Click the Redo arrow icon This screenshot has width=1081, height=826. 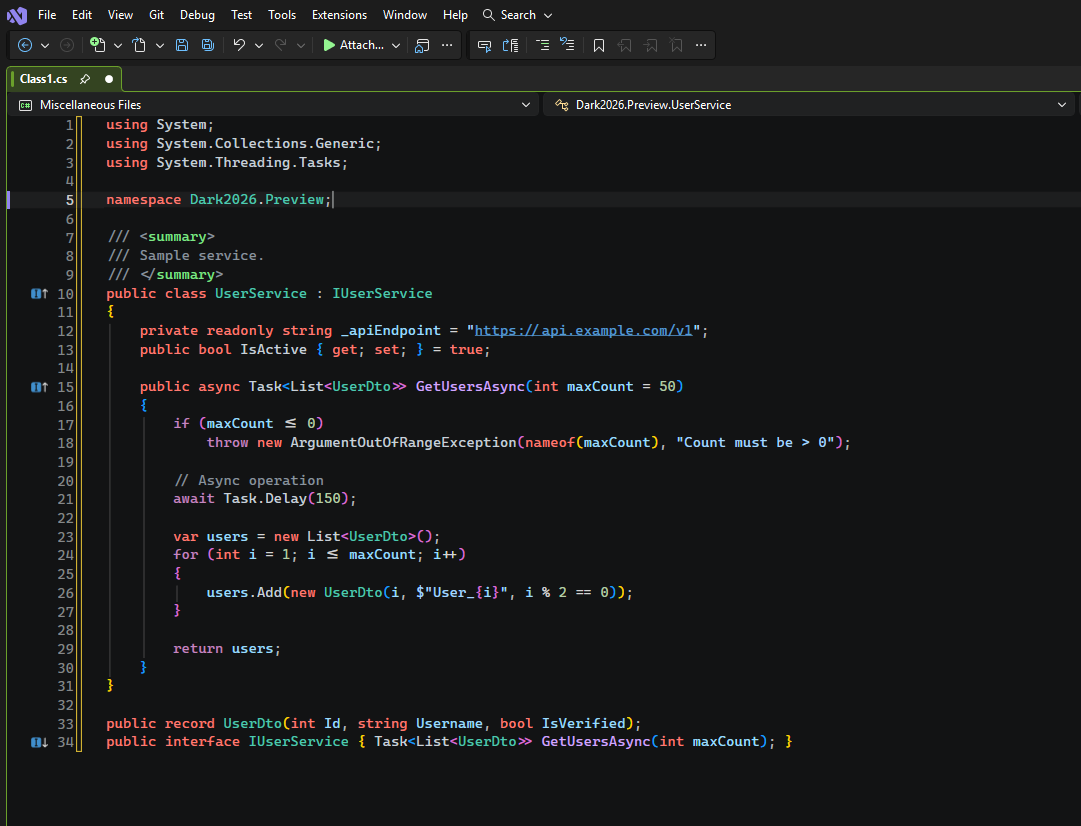281,46
